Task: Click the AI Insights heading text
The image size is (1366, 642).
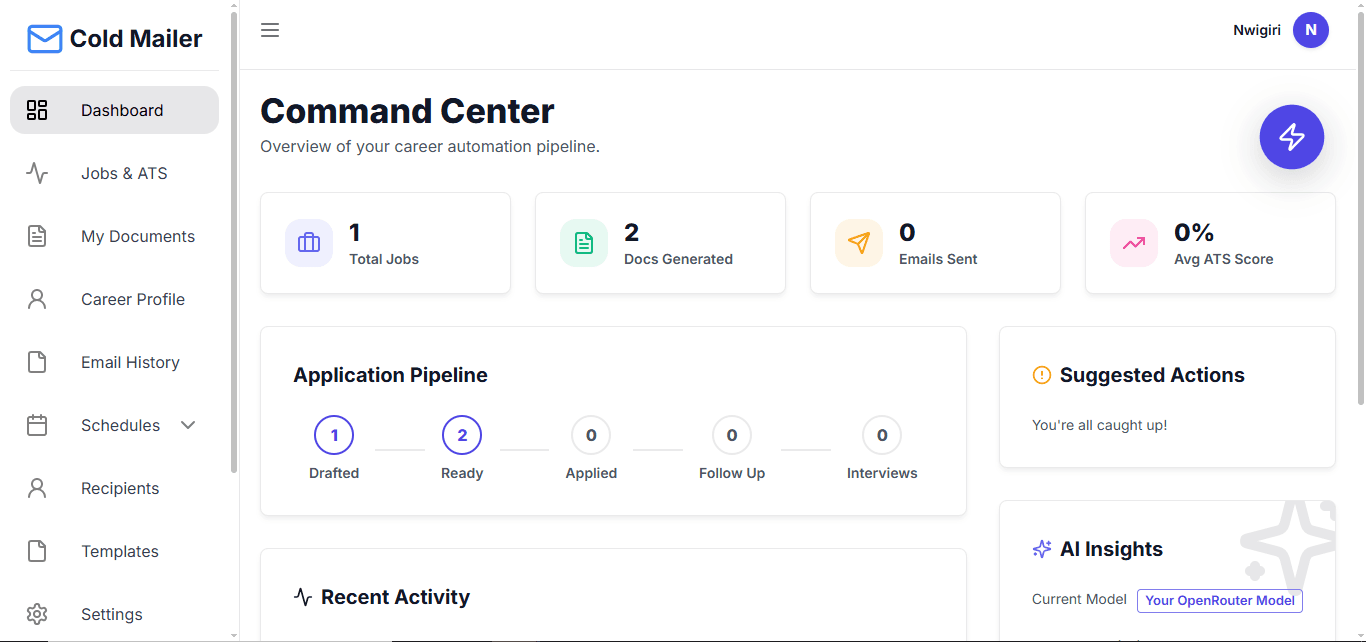Action: tap(1111, 549)
